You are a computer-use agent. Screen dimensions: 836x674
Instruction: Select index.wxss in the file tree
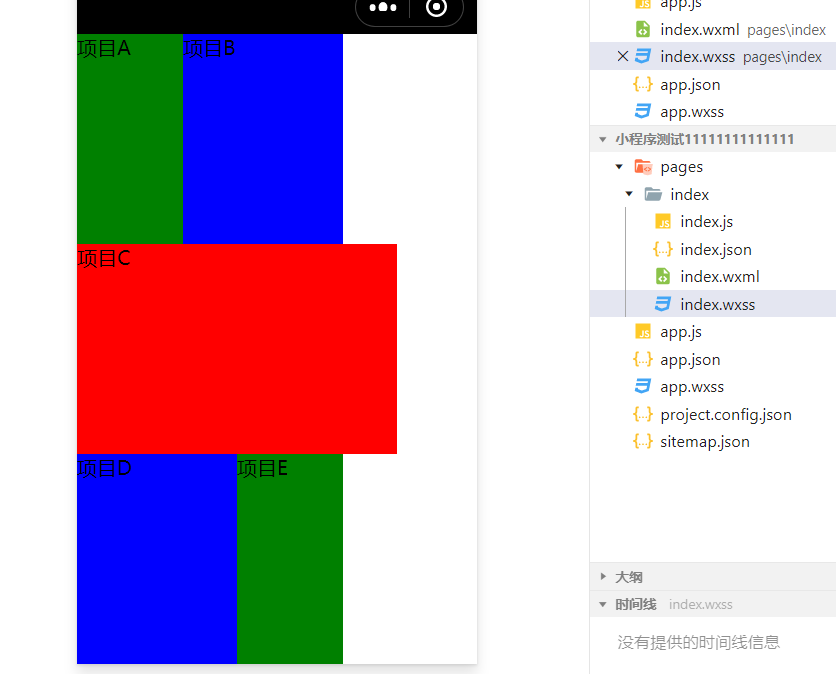pos(713,304)
